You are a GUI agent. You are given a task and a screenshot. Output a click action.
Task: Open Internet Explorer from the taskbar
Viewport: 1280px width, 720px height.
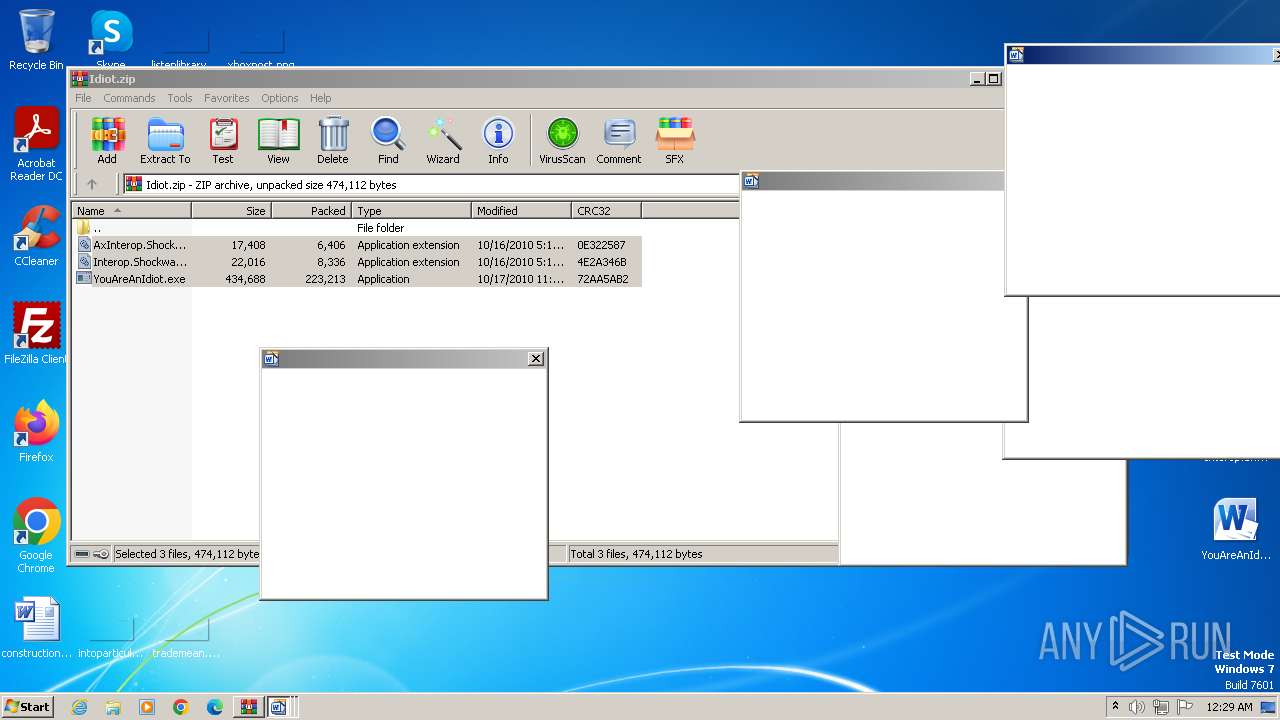pyautogui.click(x=79, y=707)
